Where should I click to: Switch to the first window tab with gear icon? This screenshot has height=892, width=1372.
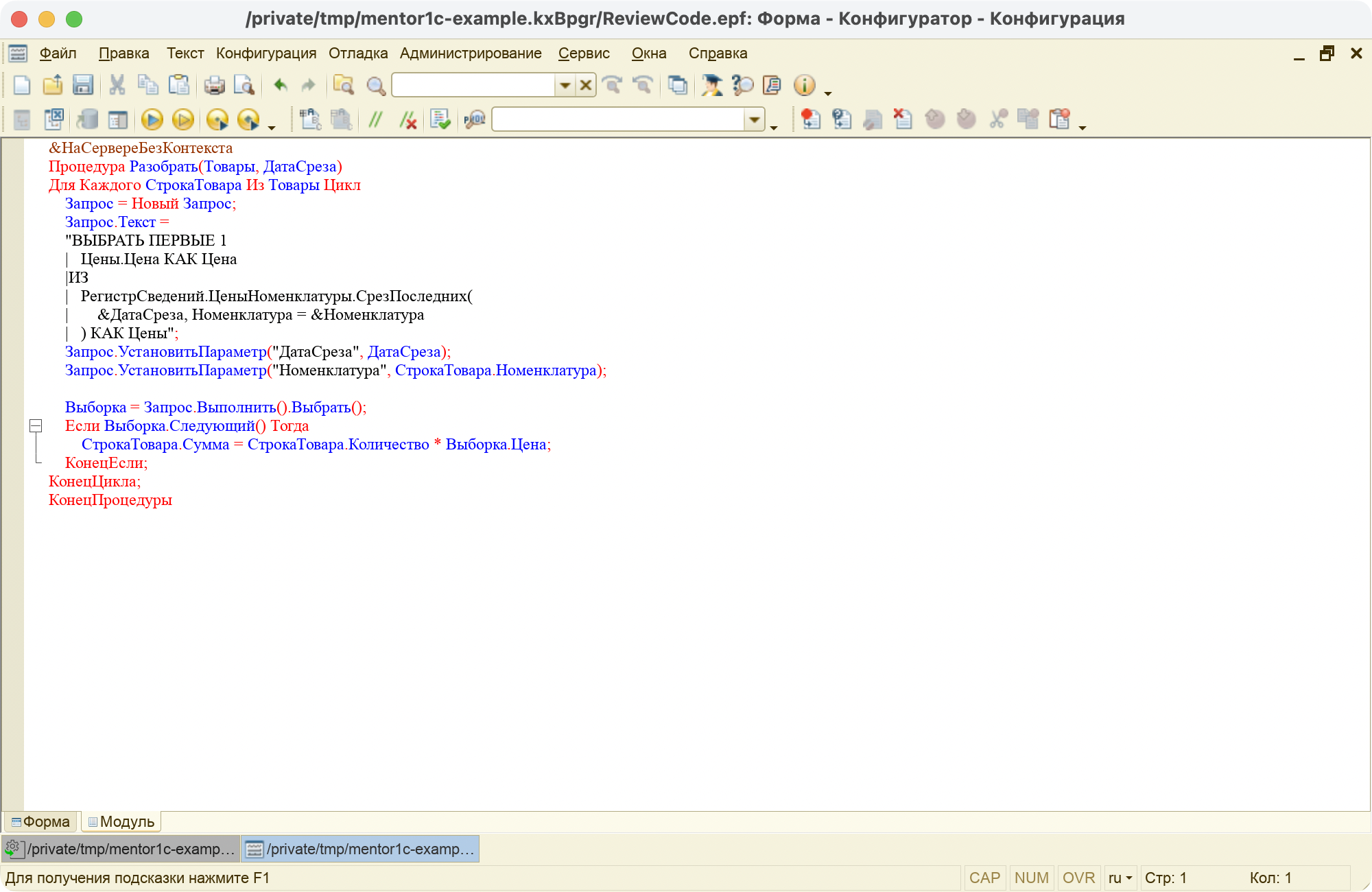[x=121, y=849]
